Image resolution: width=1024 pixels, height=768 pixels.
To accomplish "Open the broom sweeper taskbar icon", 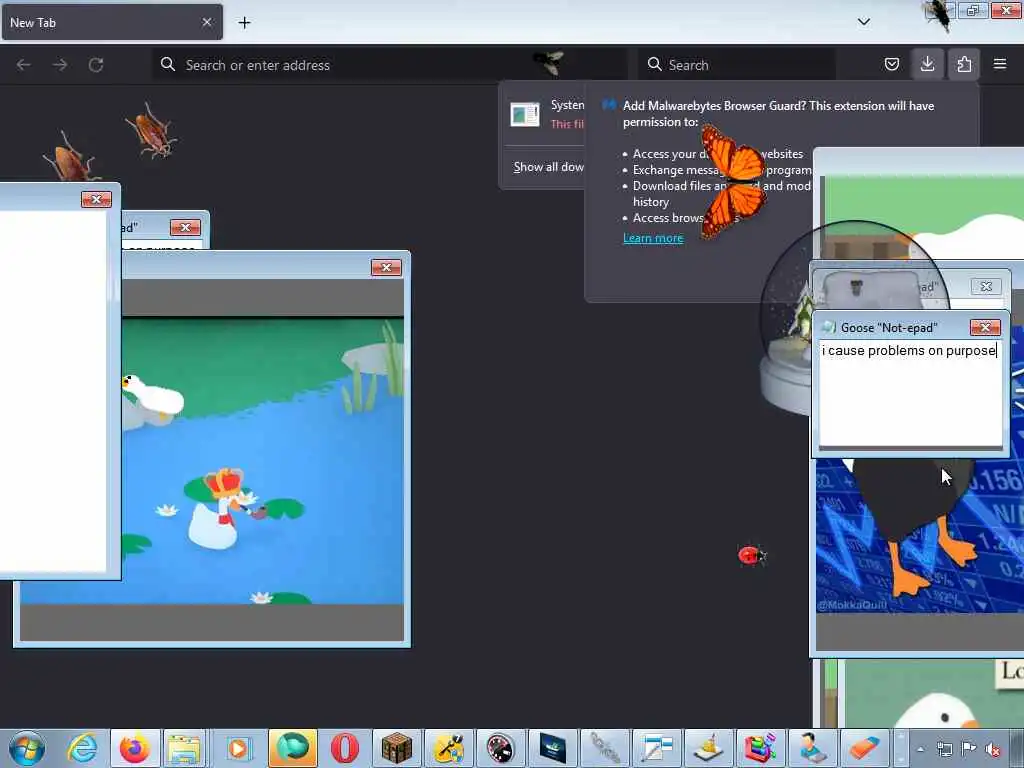I will [709, 748].
